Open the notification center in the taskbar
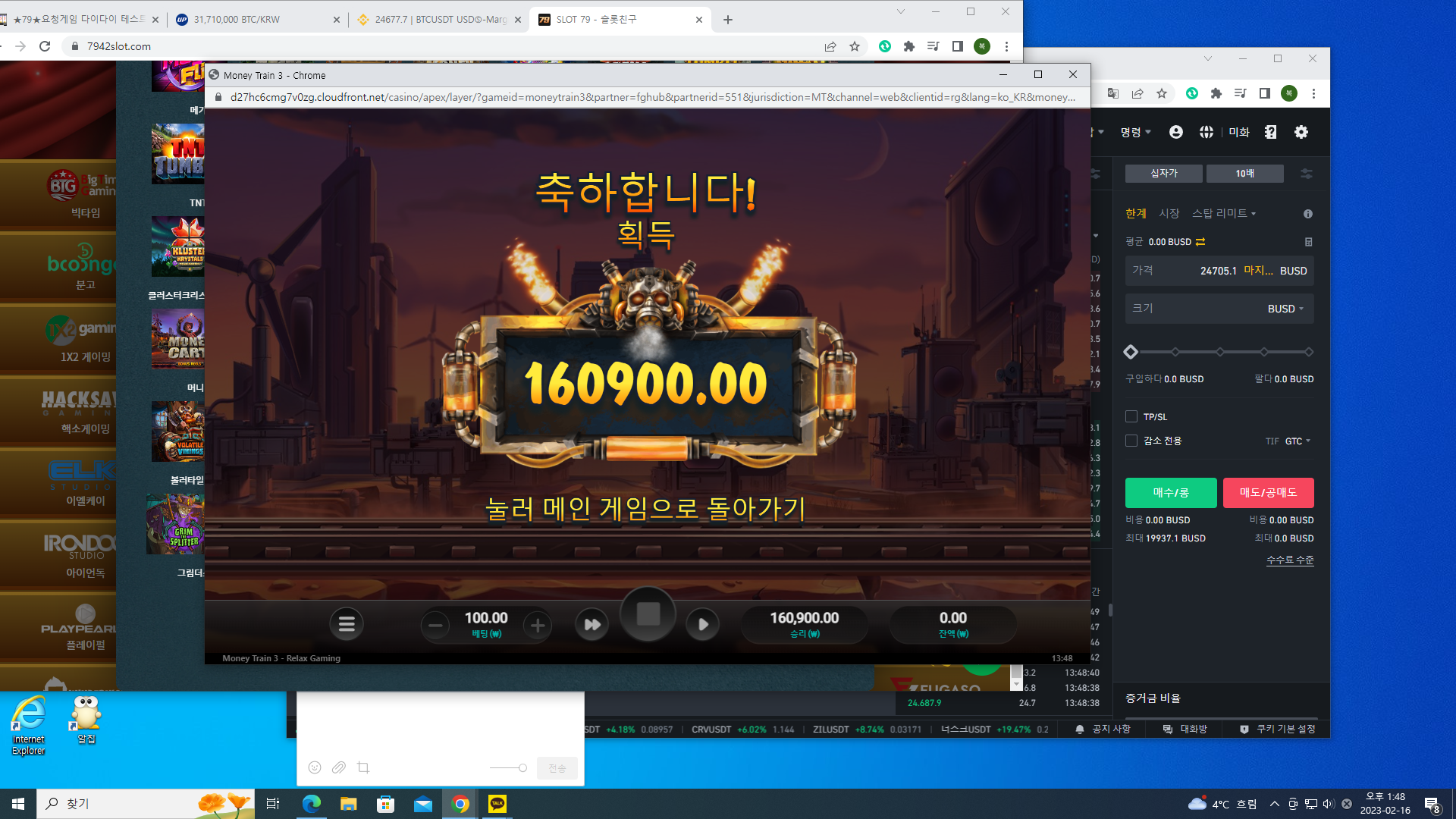Image resolution: width=1456 pixels, height=819 pixels. pos(1432,804)
